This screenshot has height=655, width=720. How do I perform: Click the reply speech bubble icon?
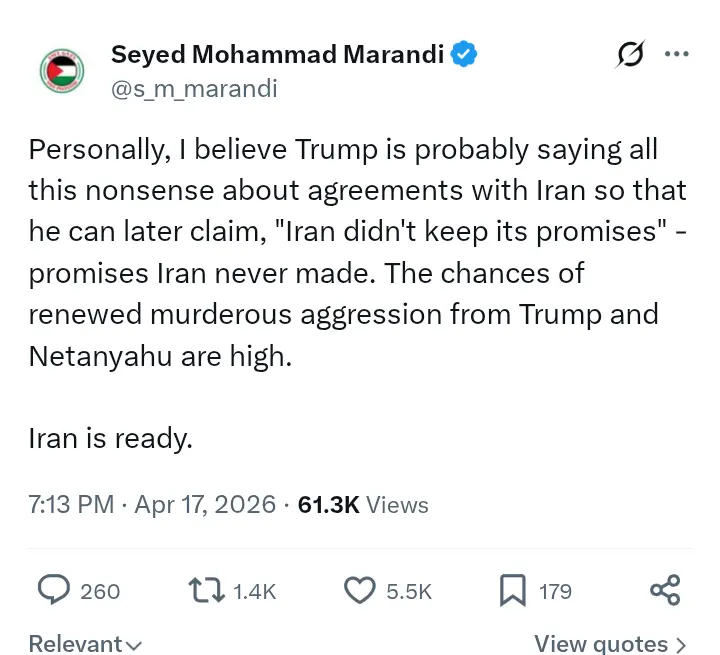coord(53,590)
